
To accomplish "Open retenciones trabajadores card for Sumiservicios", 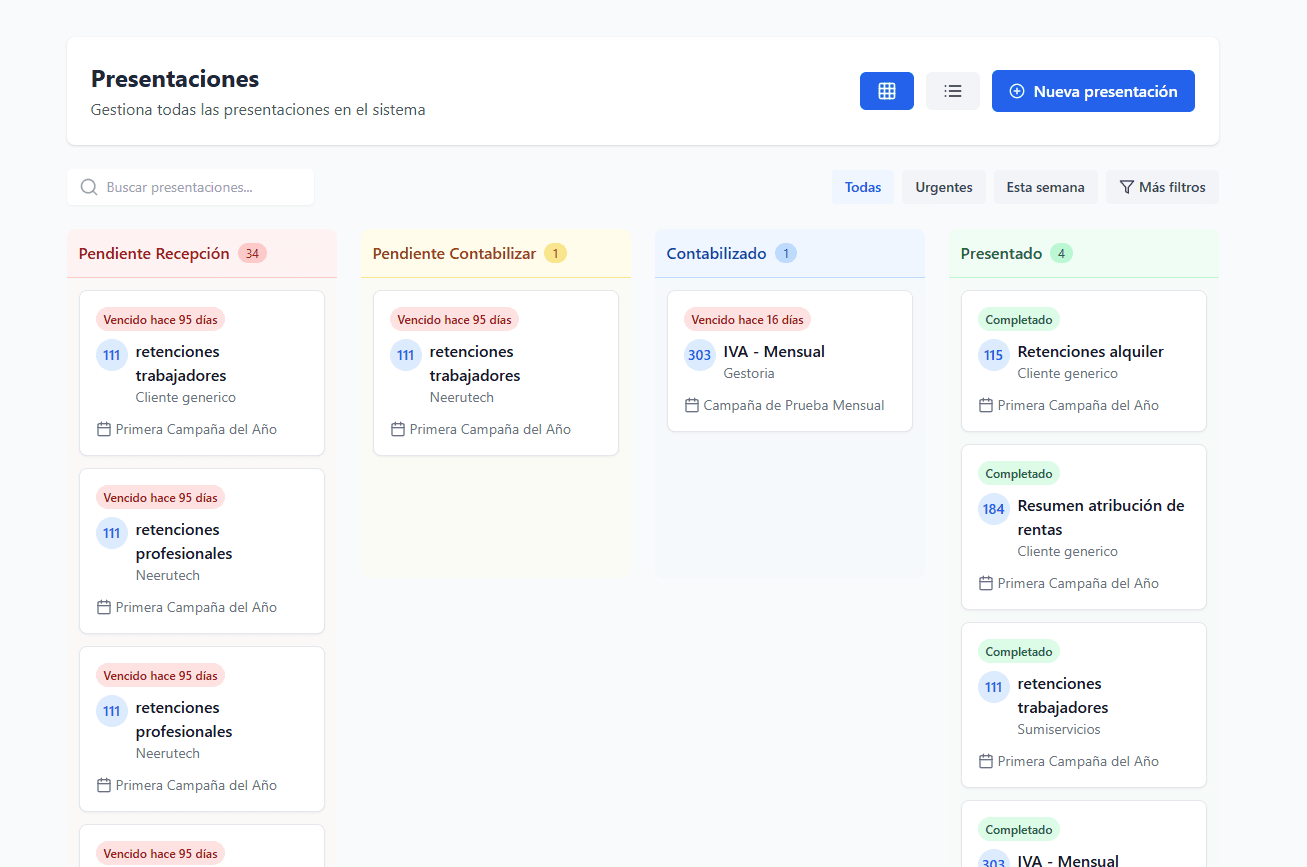I will coord(1083,705).
